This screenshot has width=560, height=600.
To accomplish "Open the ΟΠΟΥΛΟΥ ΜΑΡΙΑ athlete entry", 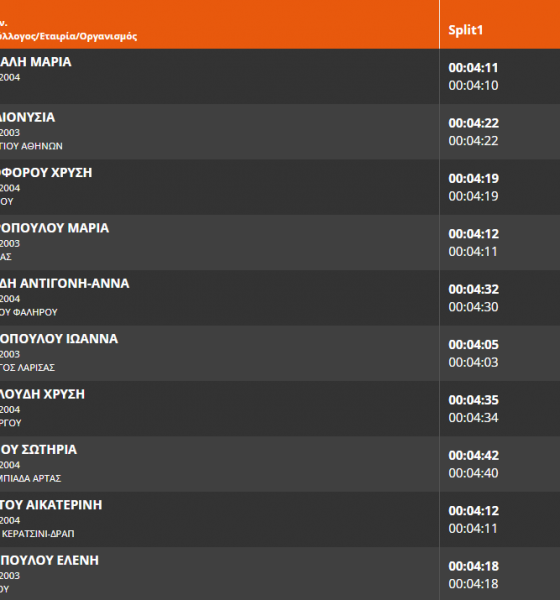I will 54,228.
